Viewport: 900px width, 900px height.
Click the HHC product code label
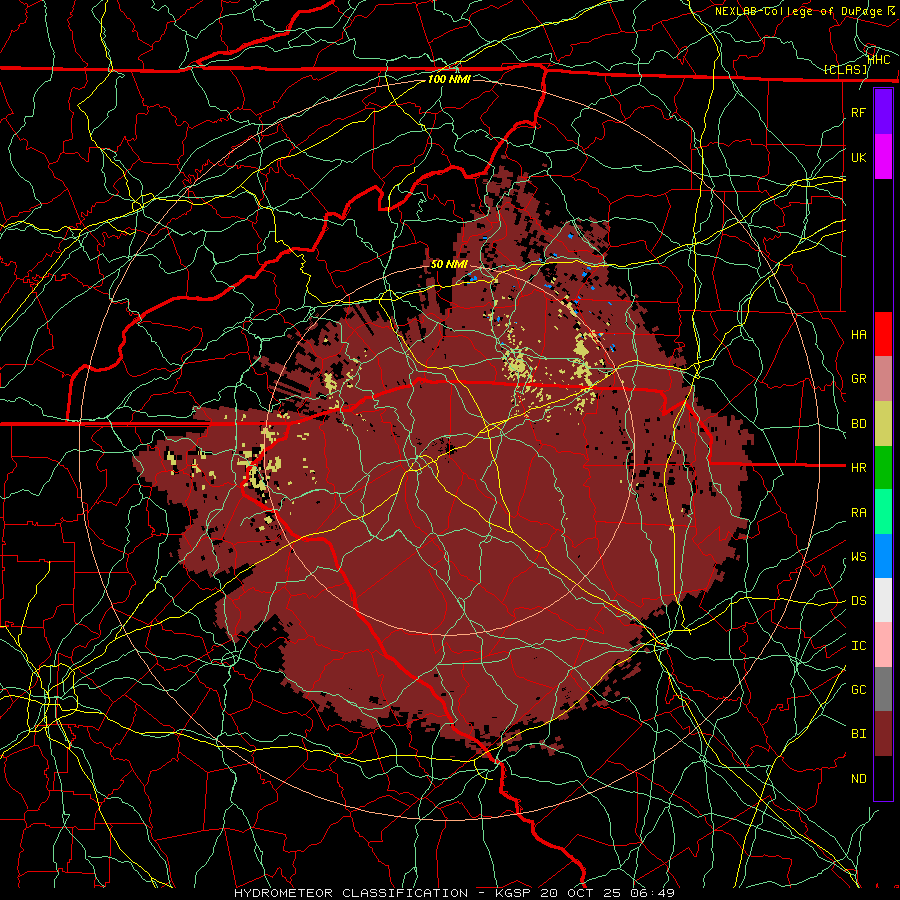(879, 59)
